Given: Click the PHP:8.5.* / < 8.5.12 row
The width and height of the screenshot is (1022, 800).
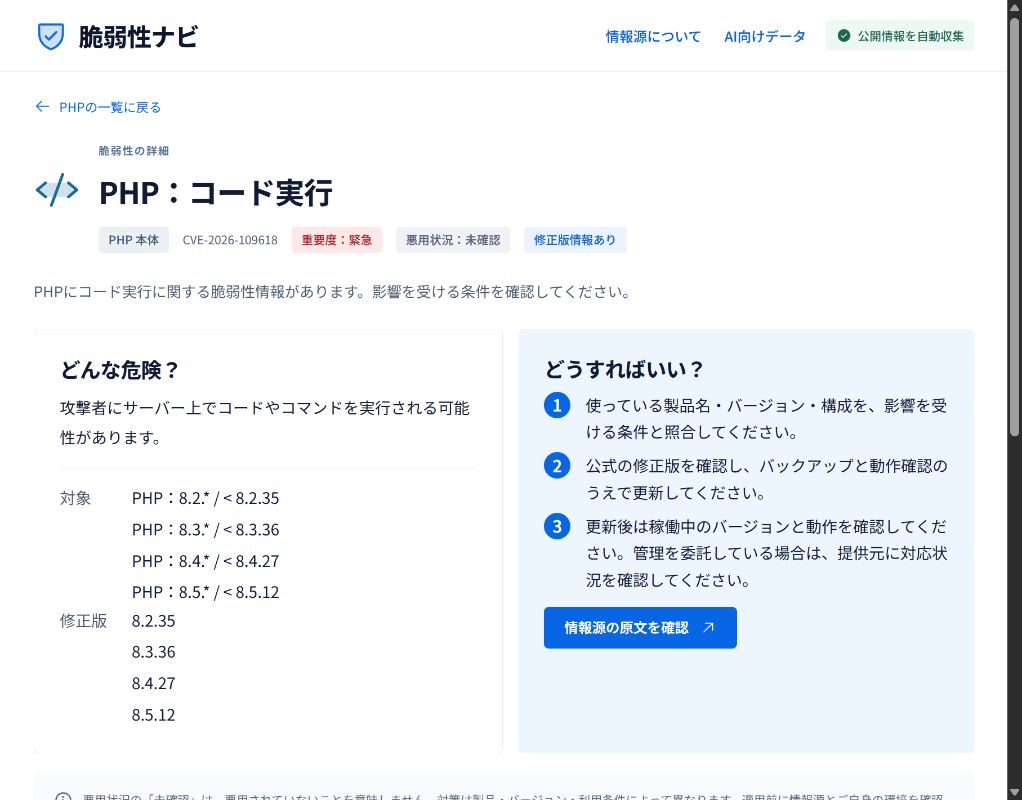Looking at the screenshot, I should (205, 592).
